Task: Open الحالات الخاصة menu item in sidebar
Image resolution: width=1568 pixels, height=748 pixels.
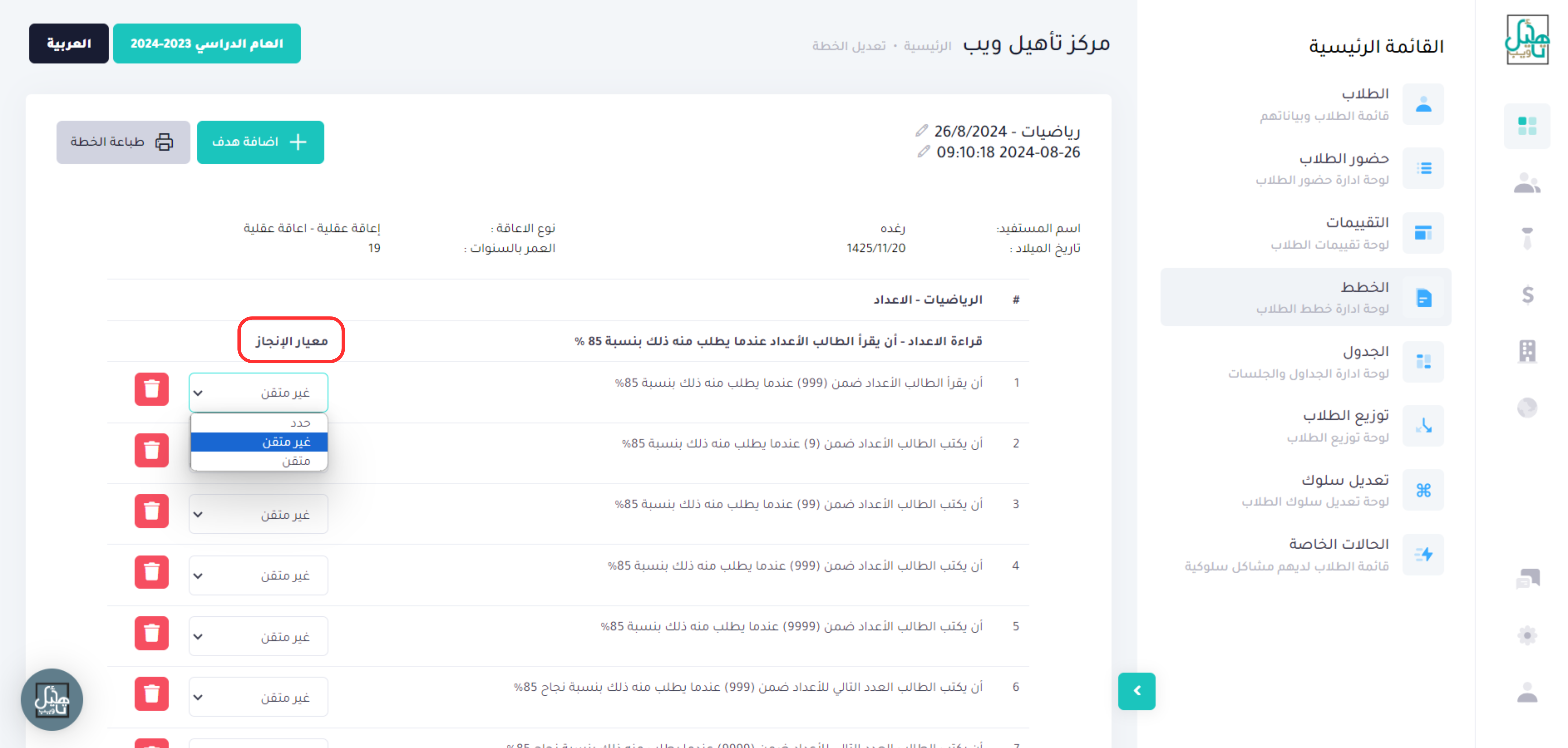Action: click(x=1306, y=555)
